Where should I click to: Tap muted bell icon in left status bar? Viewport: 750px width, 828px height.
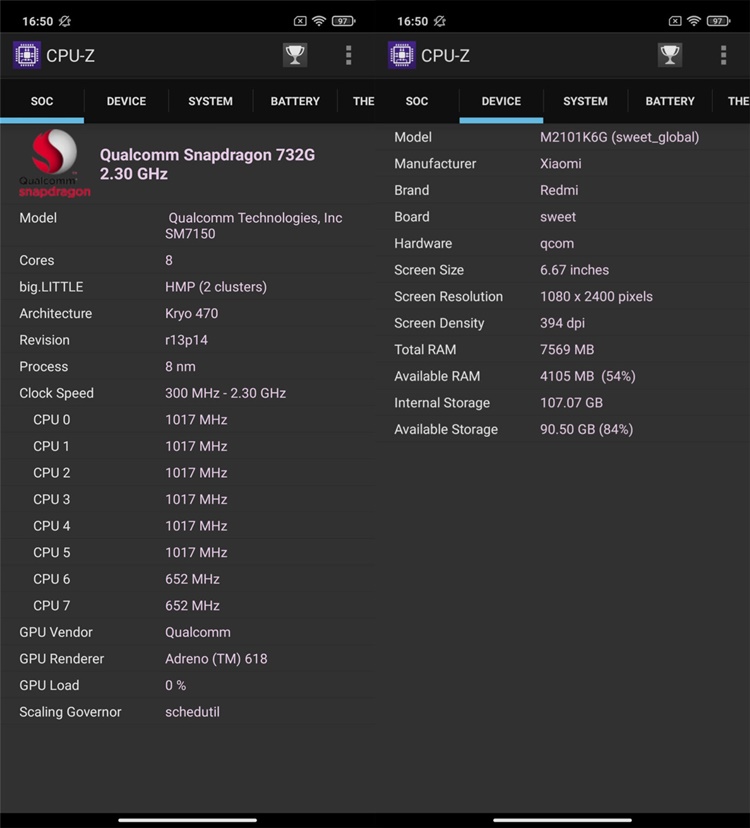[x=64, y=21]
